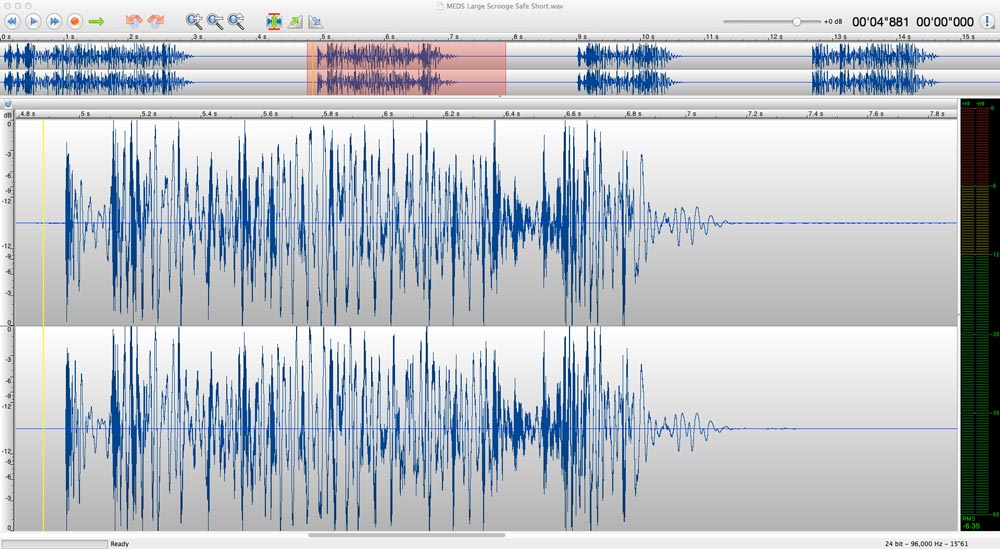Zoom out with the minus magnifier

(x=215, y=21)
